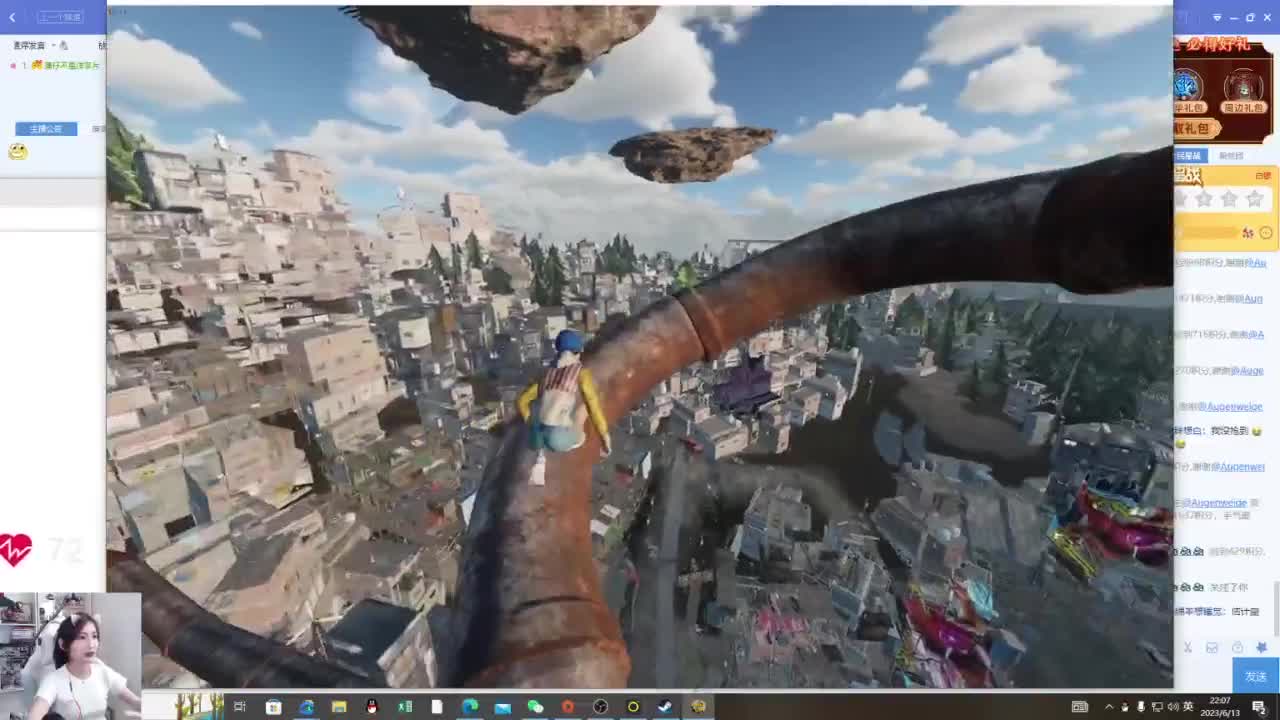Screen dimensions: 1280x720
Task: Open the blank document icon on the taskbar
Action: (437, 707)
